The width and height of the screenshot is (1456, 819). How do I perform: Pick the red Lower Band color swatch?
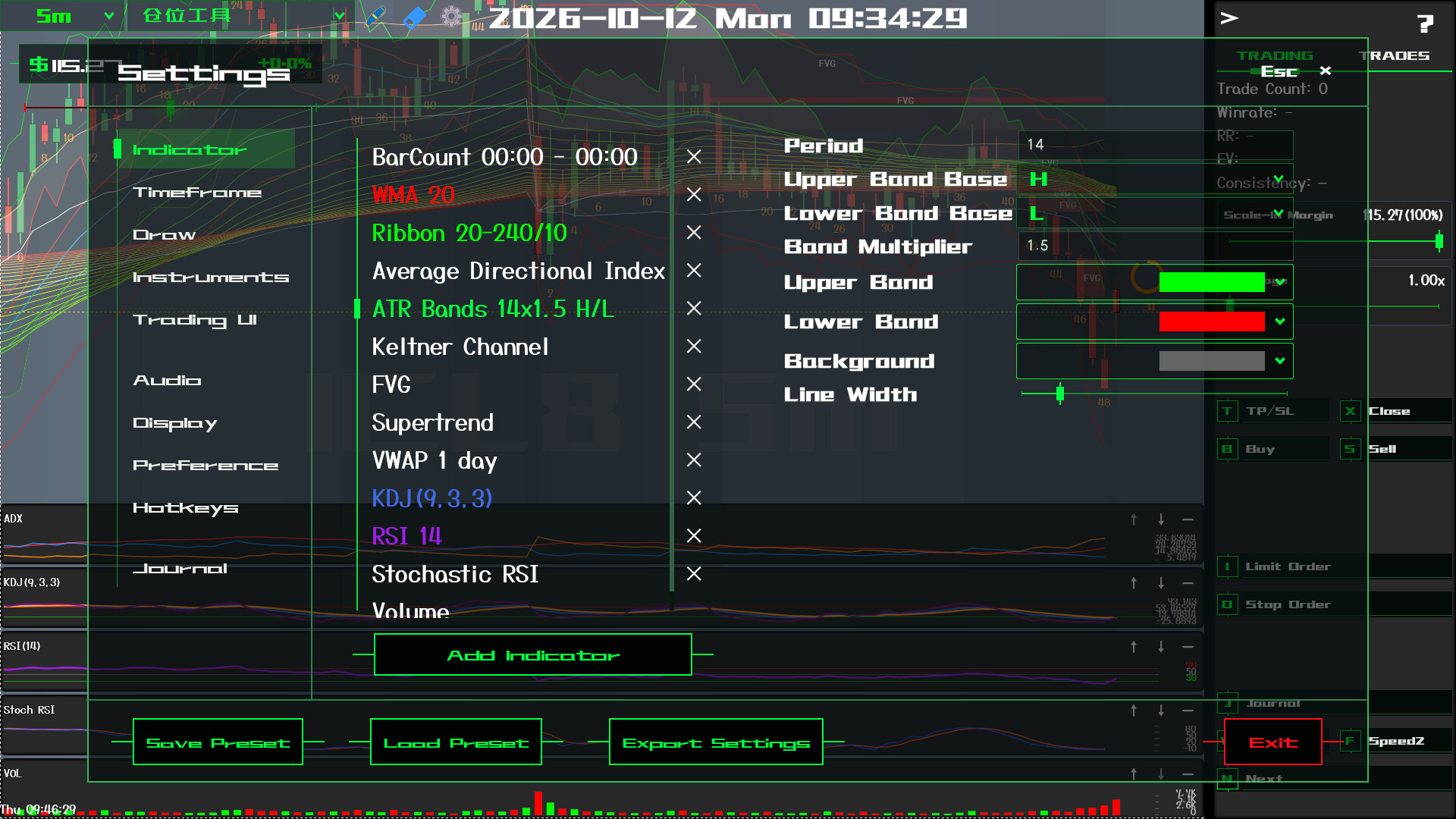click(x=1212, y=322)
